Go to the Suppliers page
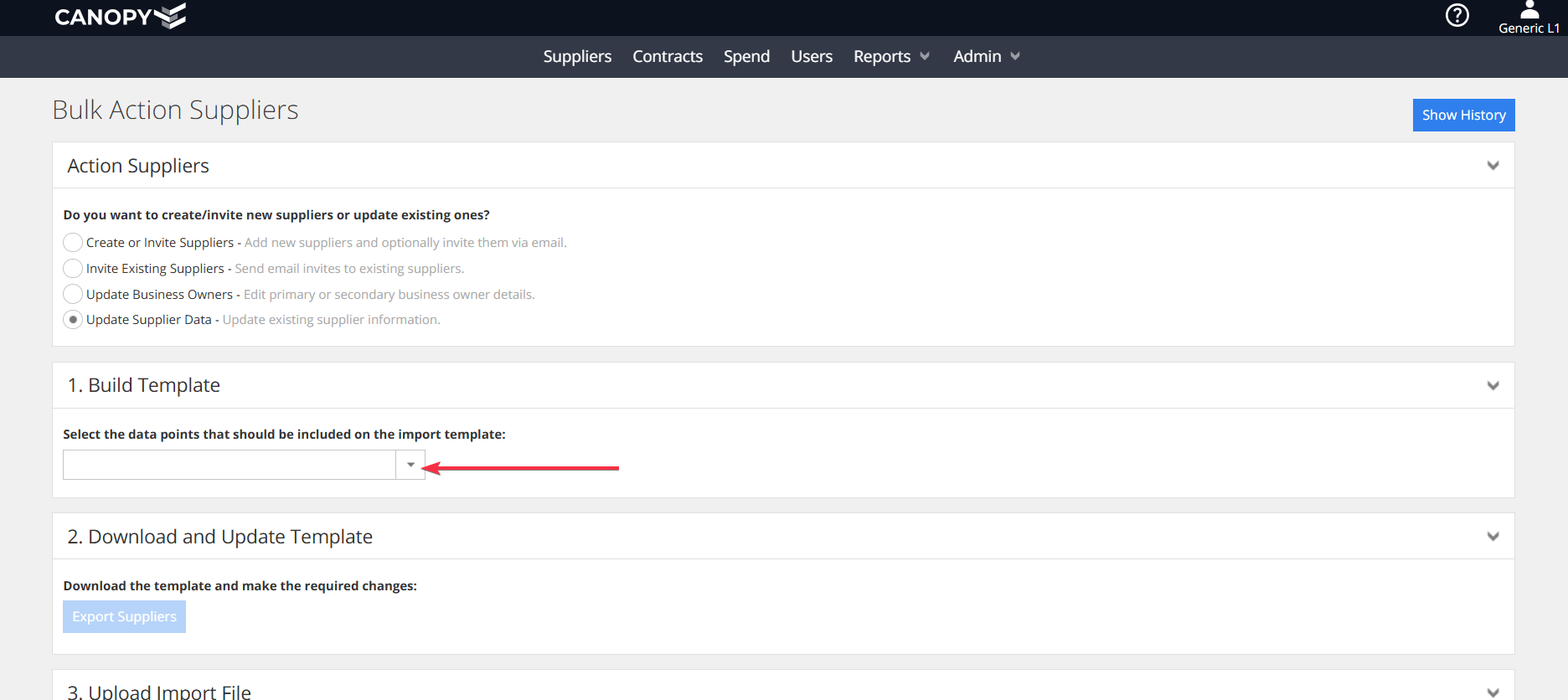This screenshot has width=1568, height=700. [577, 56]
